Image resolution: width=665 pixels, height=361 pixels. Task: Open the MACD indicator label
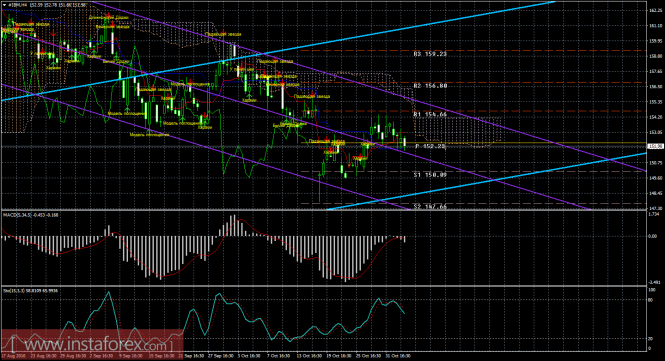tap(31, 215)
